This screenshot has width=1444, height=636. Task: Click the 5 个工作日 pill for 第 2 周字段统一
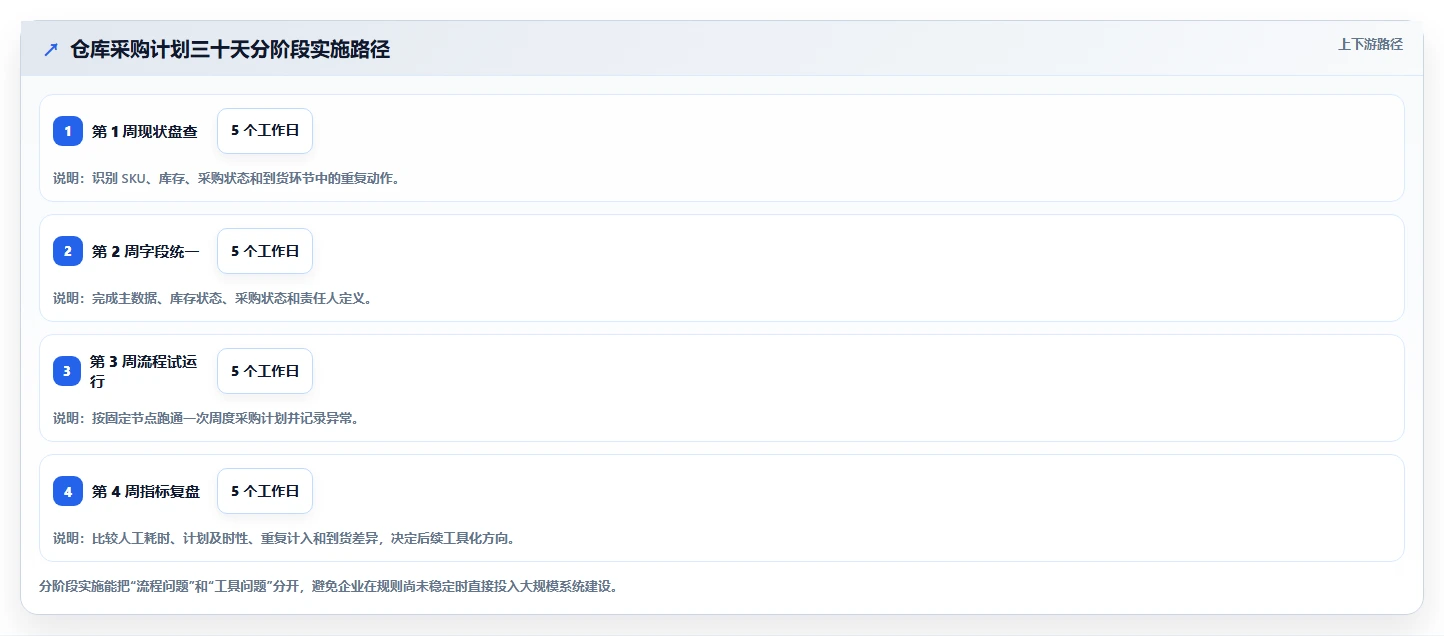click(x=265, y=251)
